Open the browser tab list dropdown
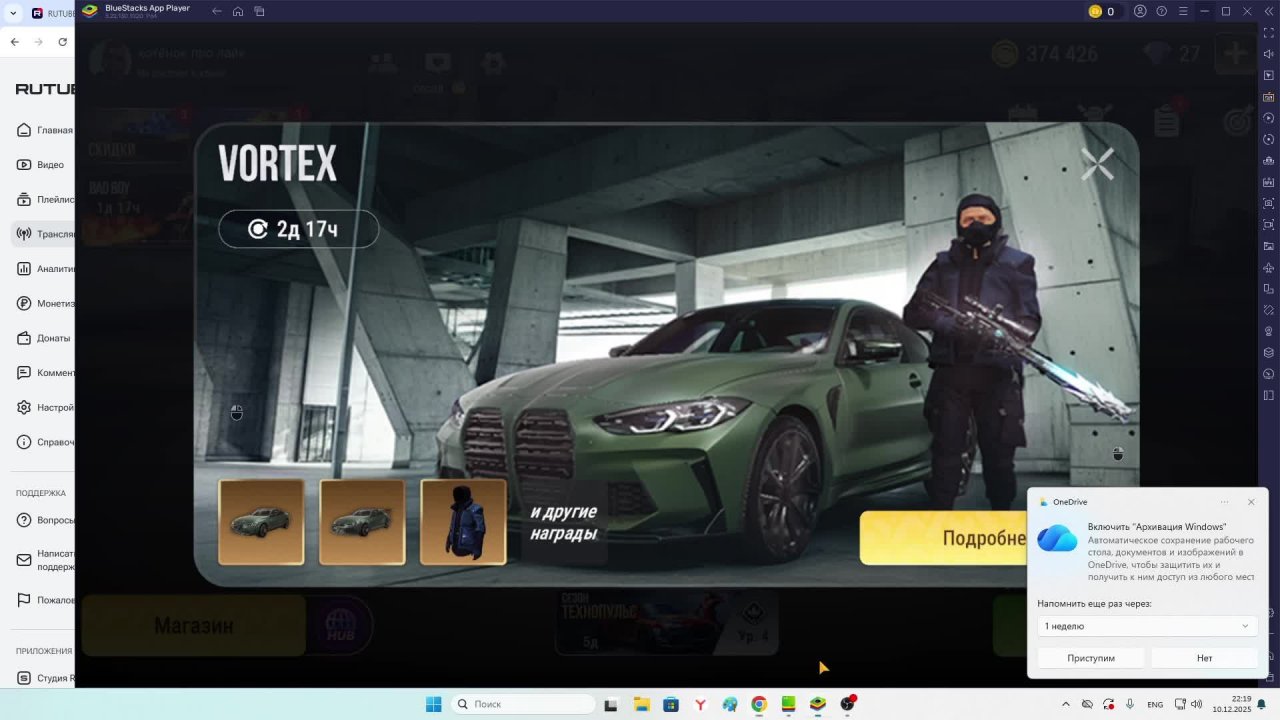The height and width of the screenshot is (720, 1280). point(13,13)
